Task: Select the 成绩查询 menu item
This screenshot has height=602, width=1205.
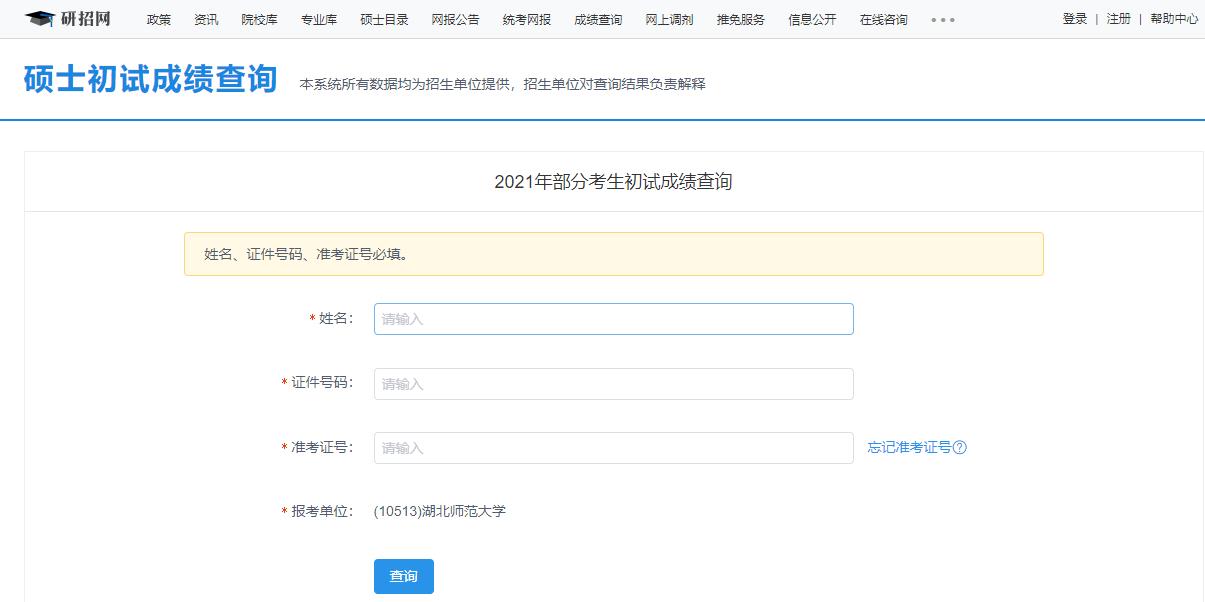Action: [597, 19]
